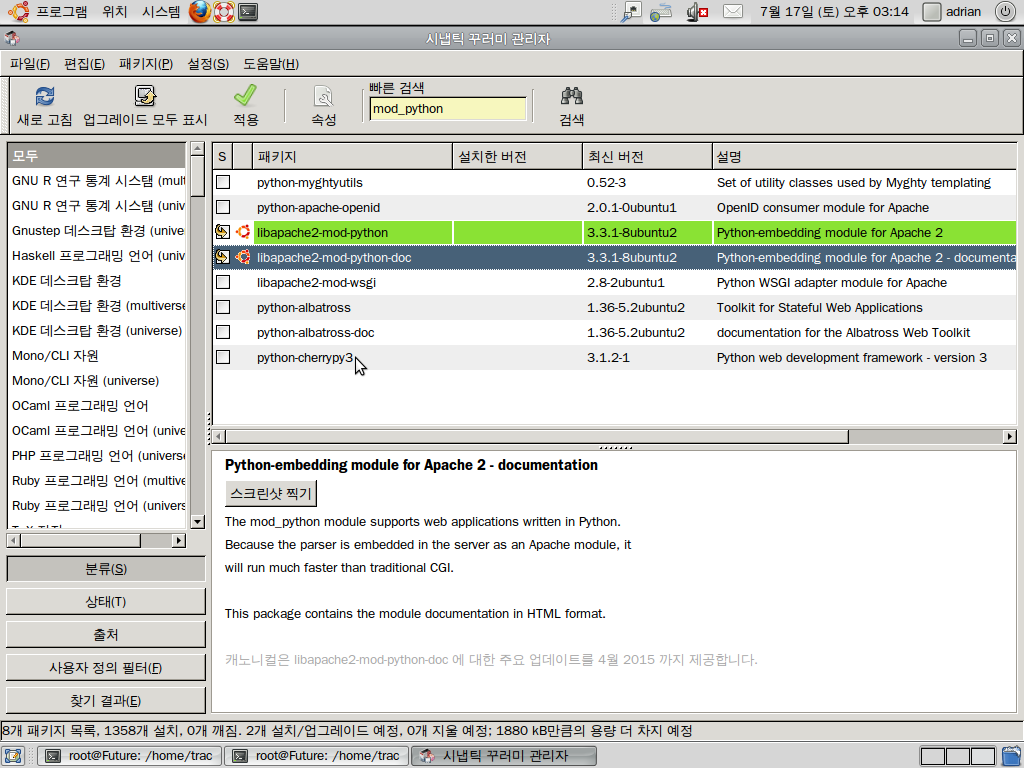Screen dimensions: 1024x768
Task: Open the 설정 menu
Action: 208,63
